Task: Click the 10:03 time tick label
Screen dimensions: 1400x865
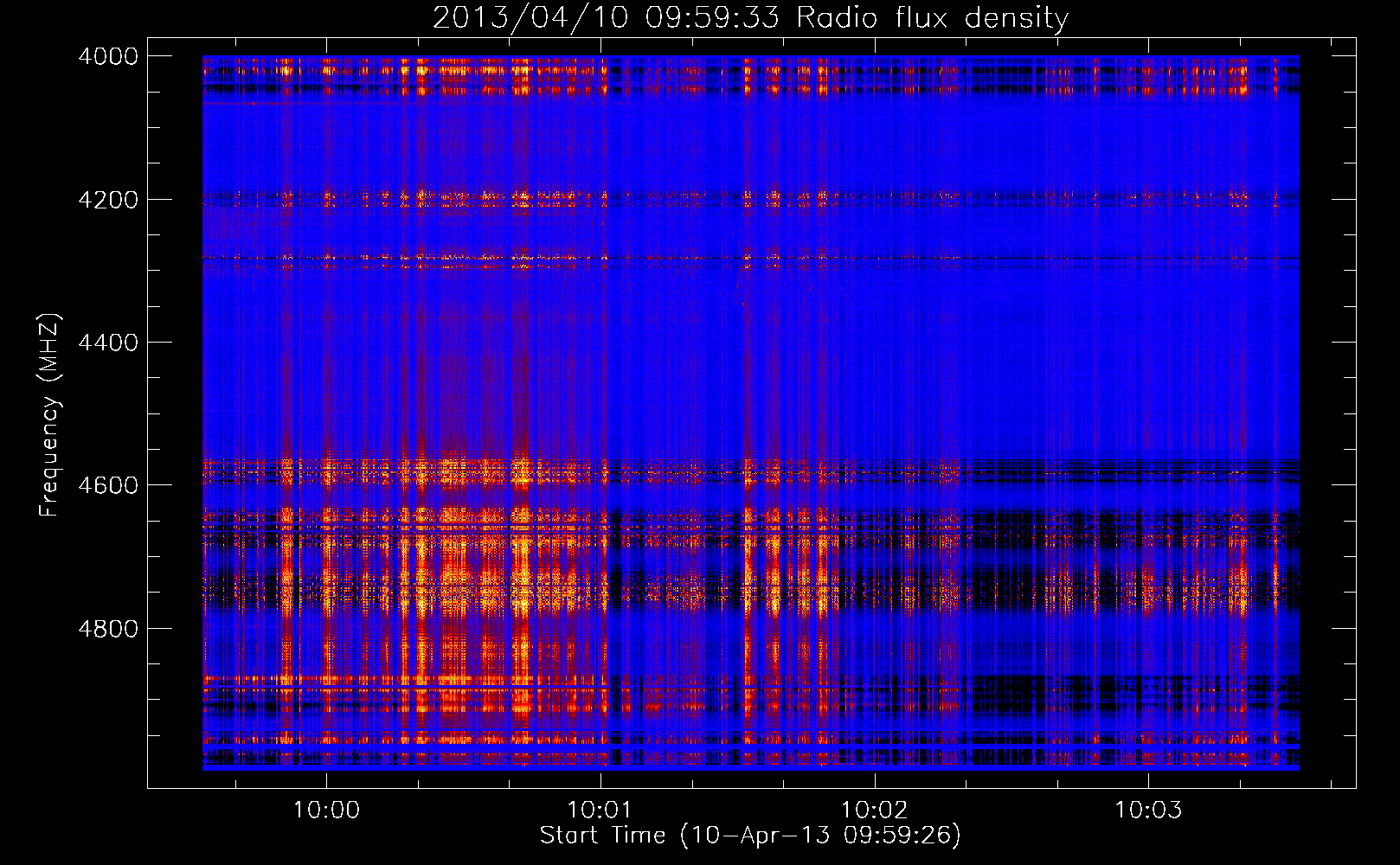Action: 1147,810
